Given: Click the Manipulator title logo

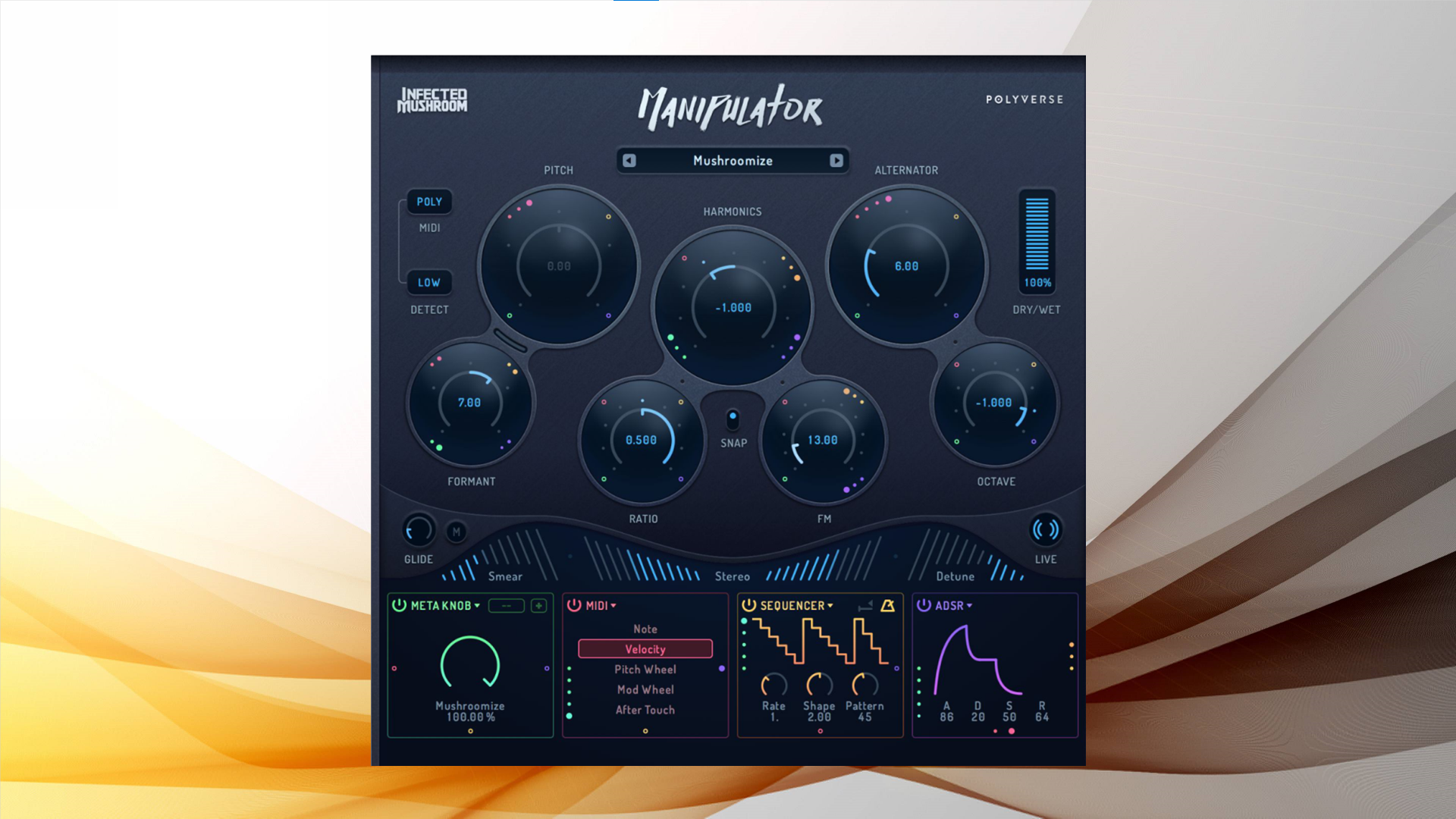Looking at the screenshot, I should [x=730, y=107].
